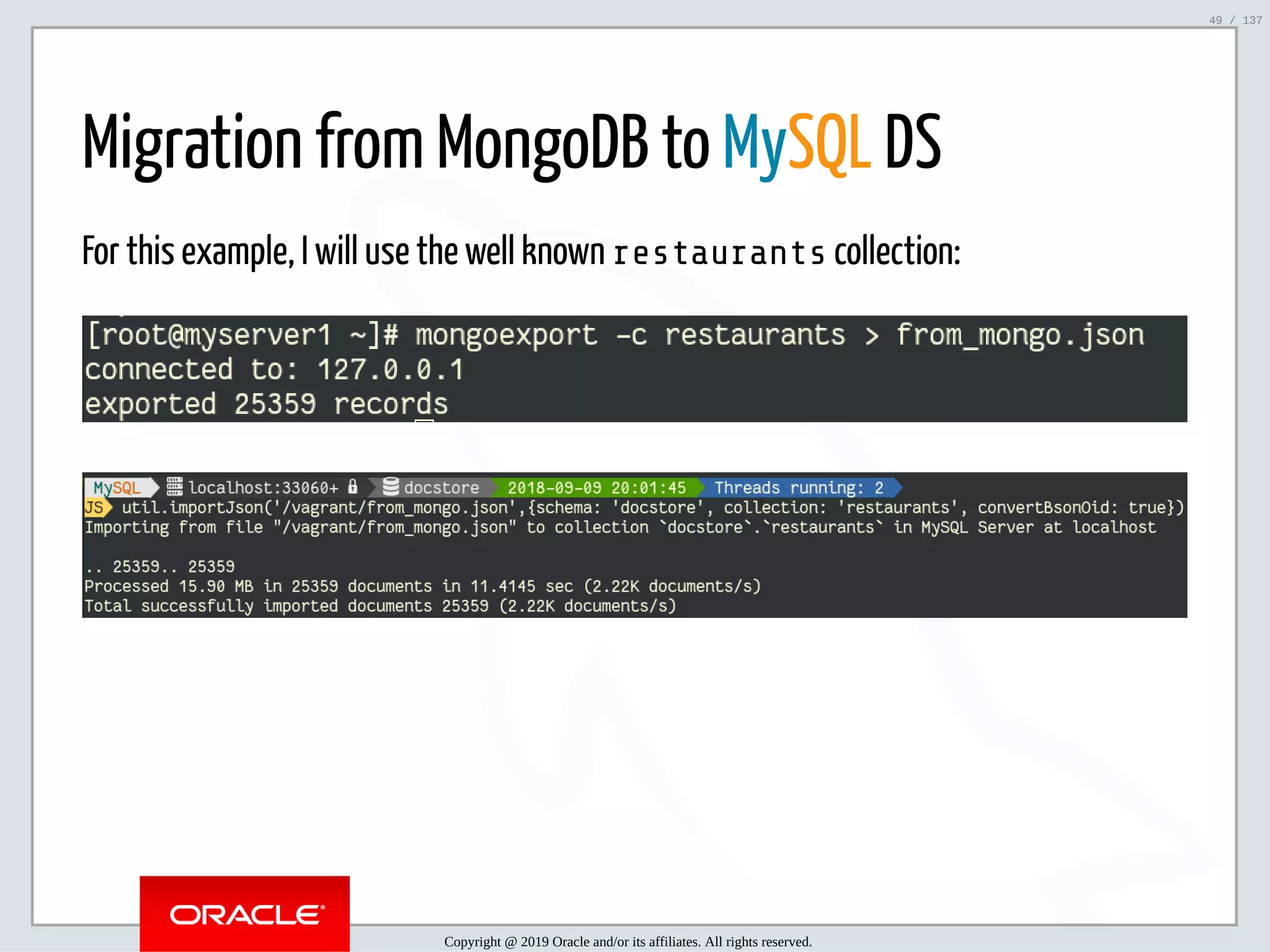Click the 'Processed 15.90 MB' output line
This screenshot has height=952, width=1270.
coord(422,586)
